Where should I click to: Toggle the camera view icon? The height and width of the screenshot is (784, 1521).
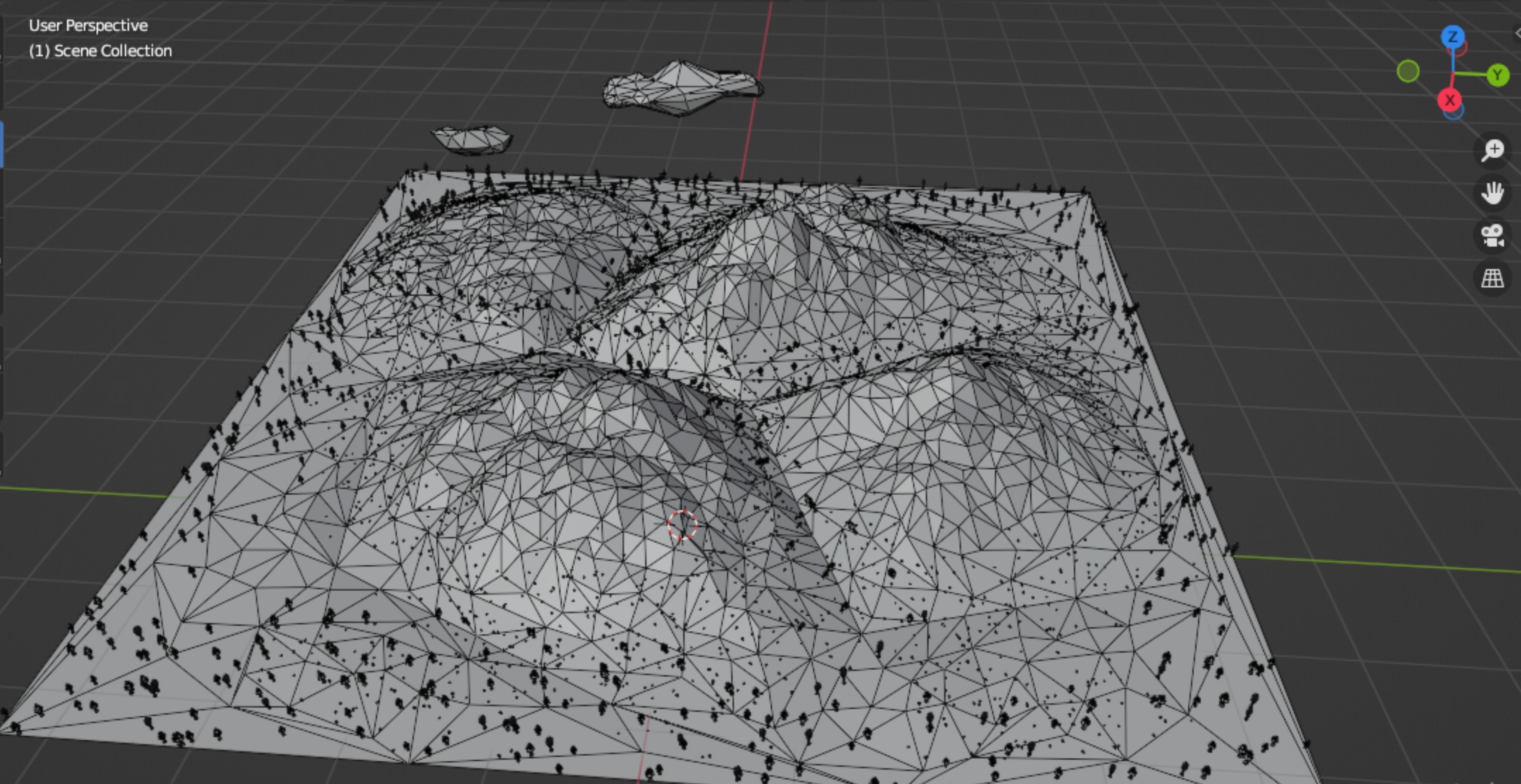point(1492,236)
